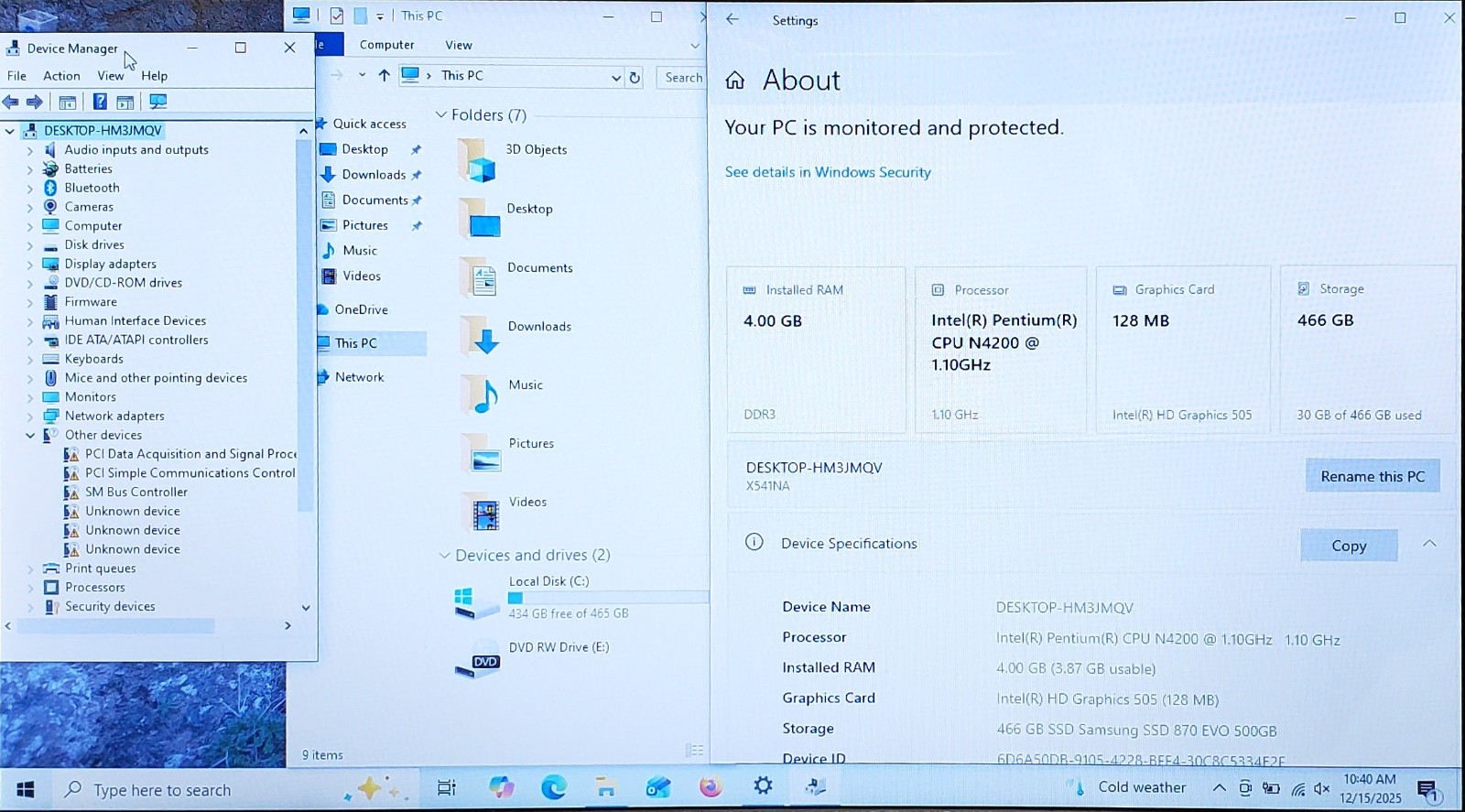Viewport: 1465px width, 812px height.
Task: Copy the device specifications
Action: (1349, 546)
